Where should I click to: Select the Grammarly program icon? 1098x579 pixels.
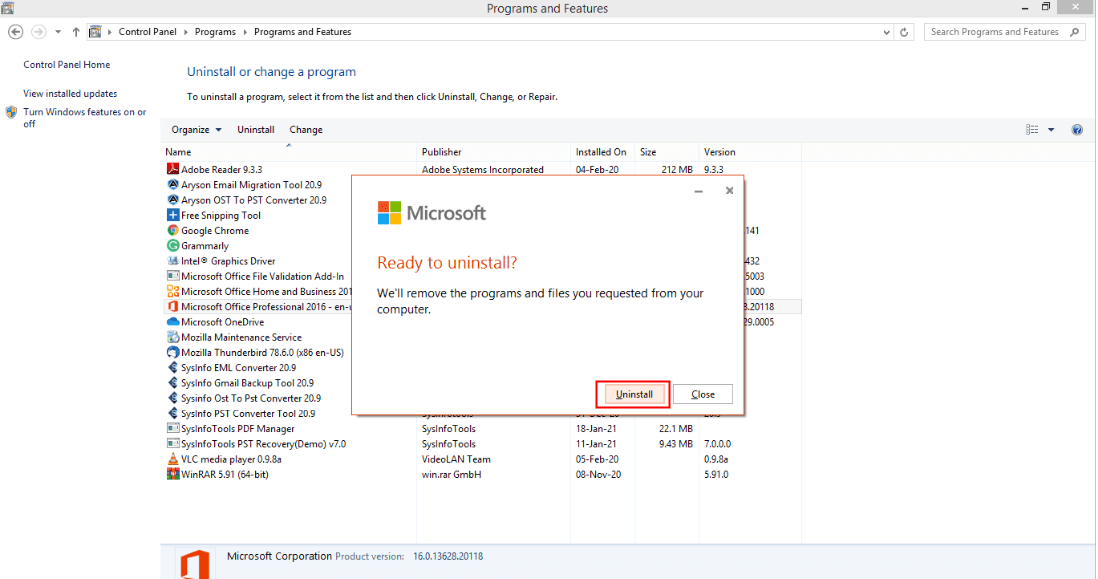pos(173,245)
